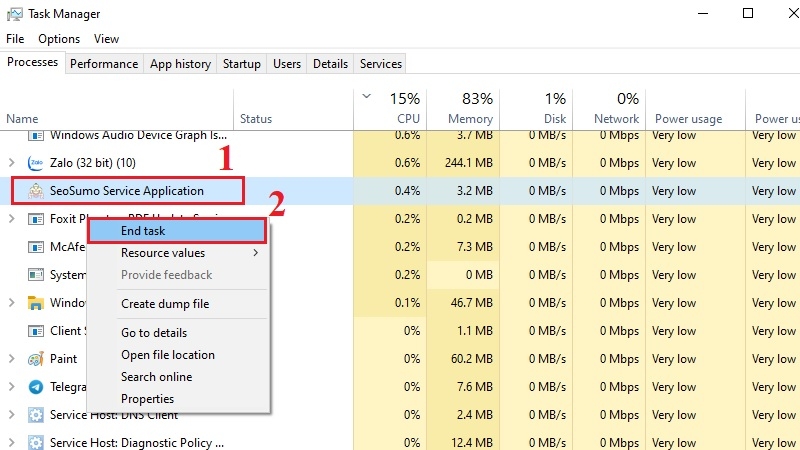
Task: Expand Service Host: DNS Client group
Action: [11, 415]
